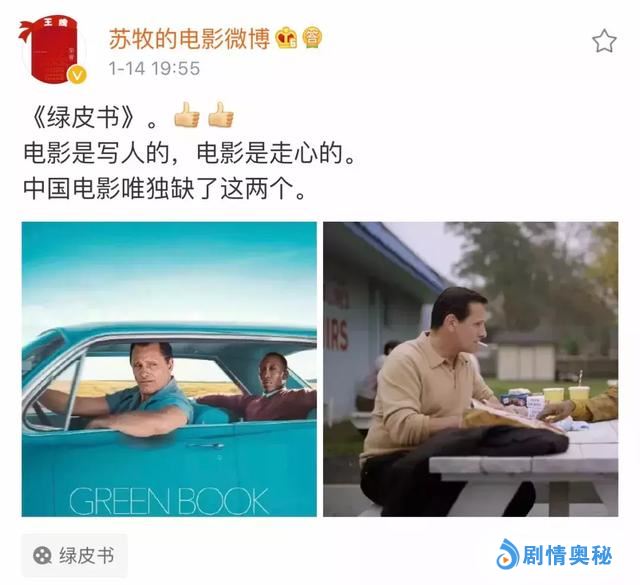Tap the 剧情奥秘 watermark text
The width and height of the screenshot is (640, 585).
[x=567, y=556]
